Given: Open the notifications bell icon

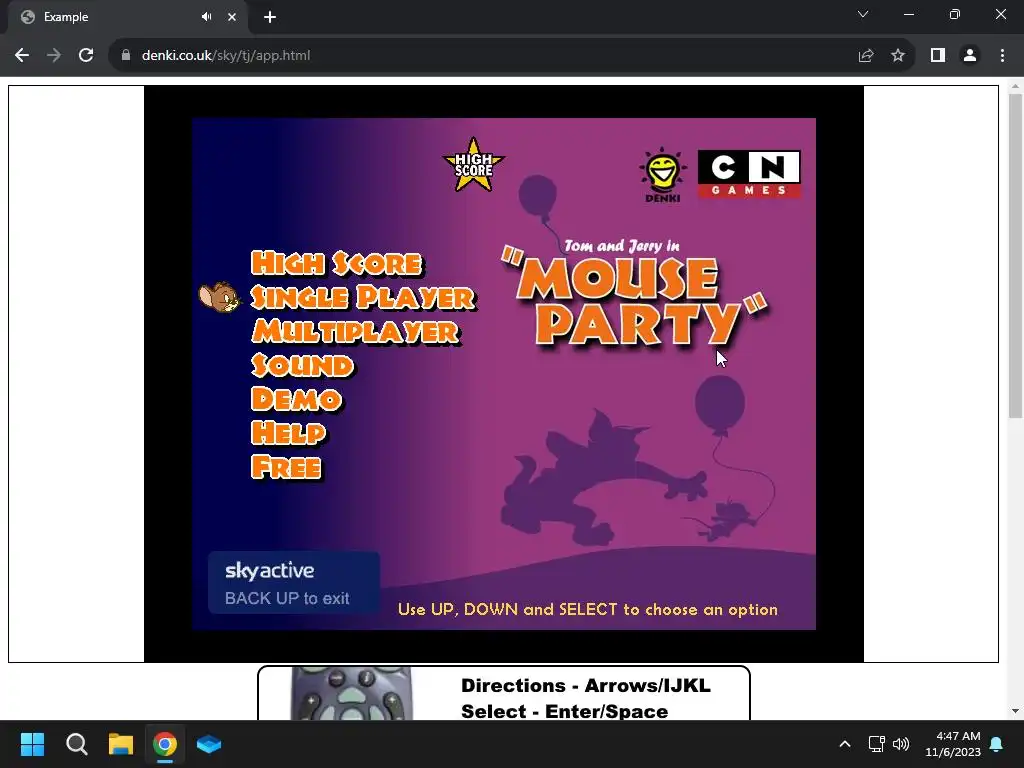Looking at the screenshot, I should point(997,744).
